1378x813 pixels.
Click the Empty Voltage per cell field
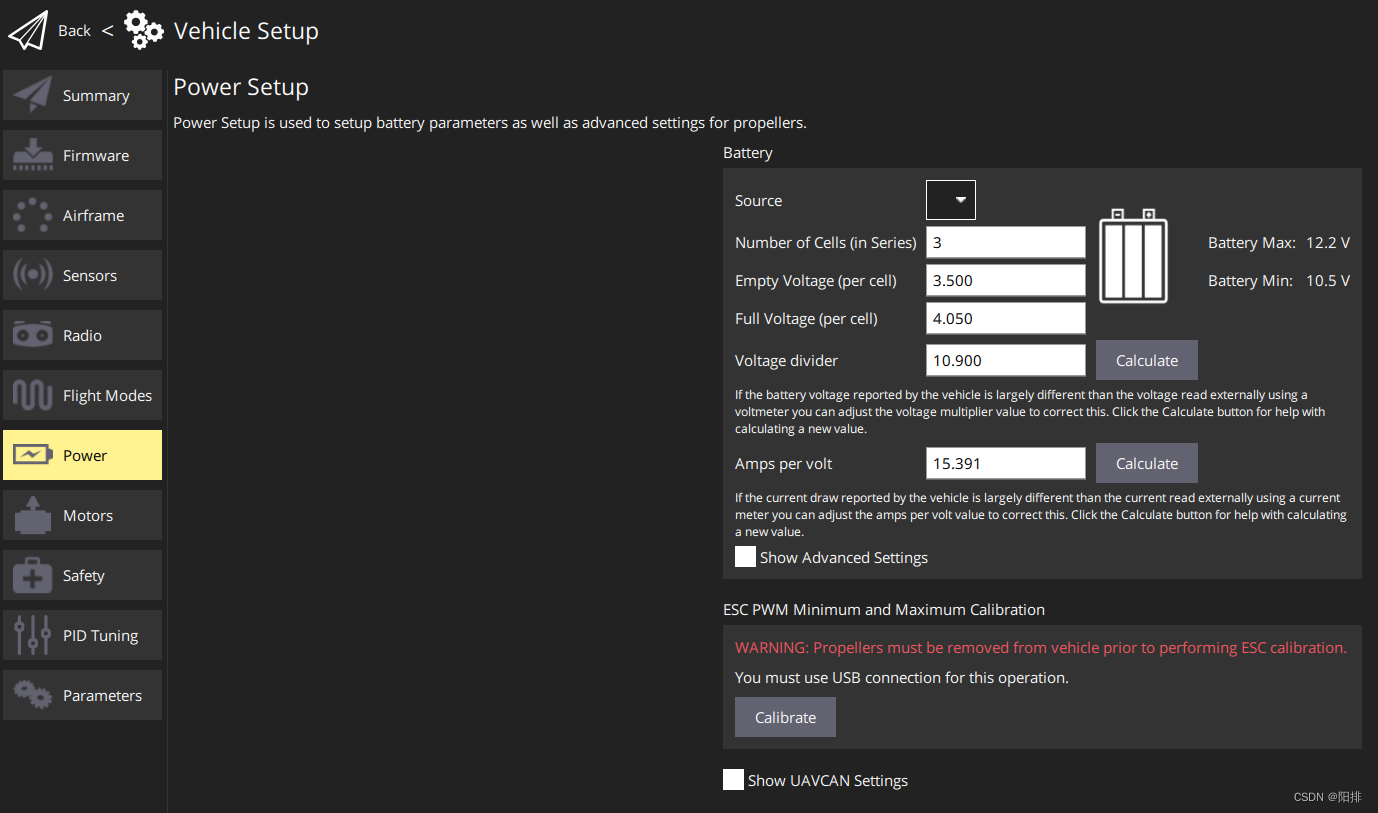point(1006,280)
